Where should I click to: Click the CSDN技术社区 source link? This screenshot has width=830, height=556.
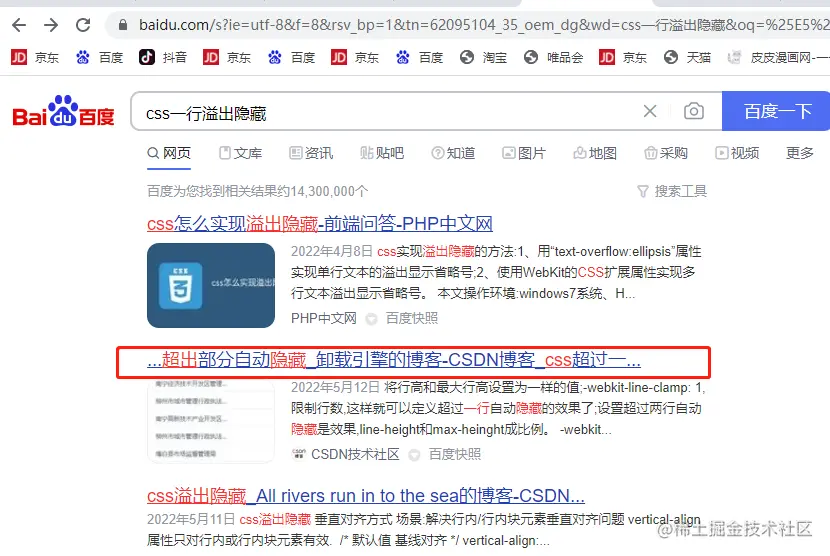355,454
